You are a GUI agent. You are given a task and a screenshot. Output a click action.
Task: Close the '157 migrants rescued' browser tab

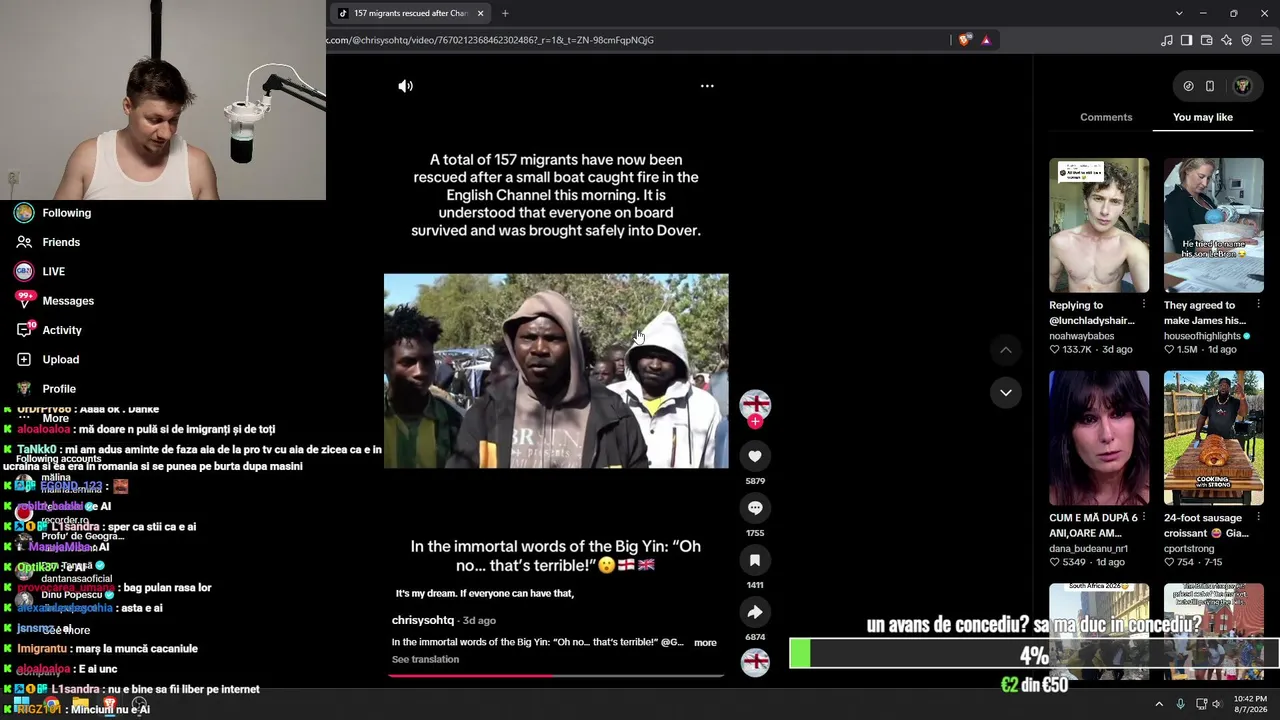point(480,13)
